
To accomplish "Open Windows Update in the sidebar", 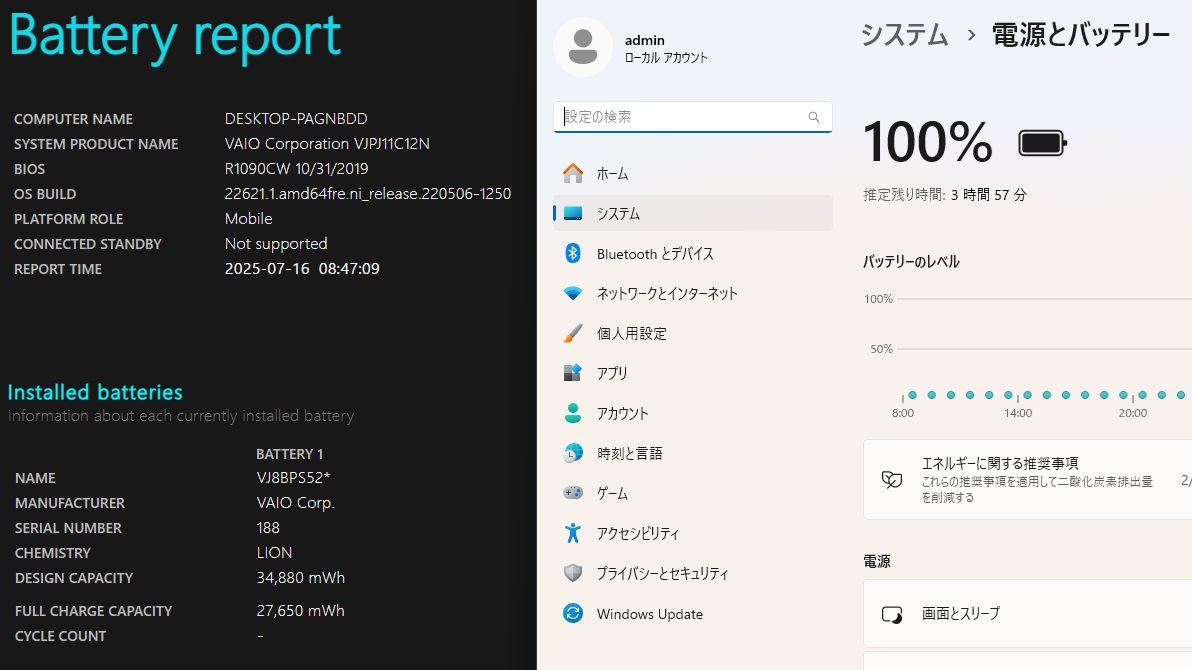I will click(693, 613).
